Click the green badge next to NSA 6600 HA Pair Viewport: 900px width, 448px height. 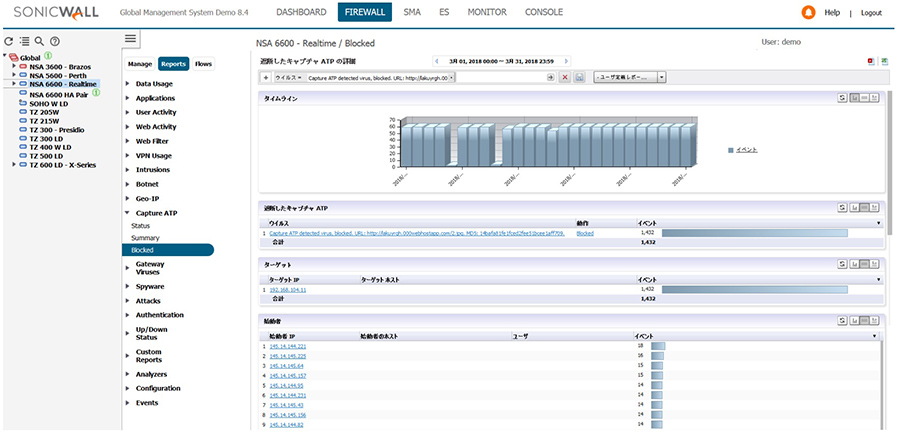tap(96, 93)
